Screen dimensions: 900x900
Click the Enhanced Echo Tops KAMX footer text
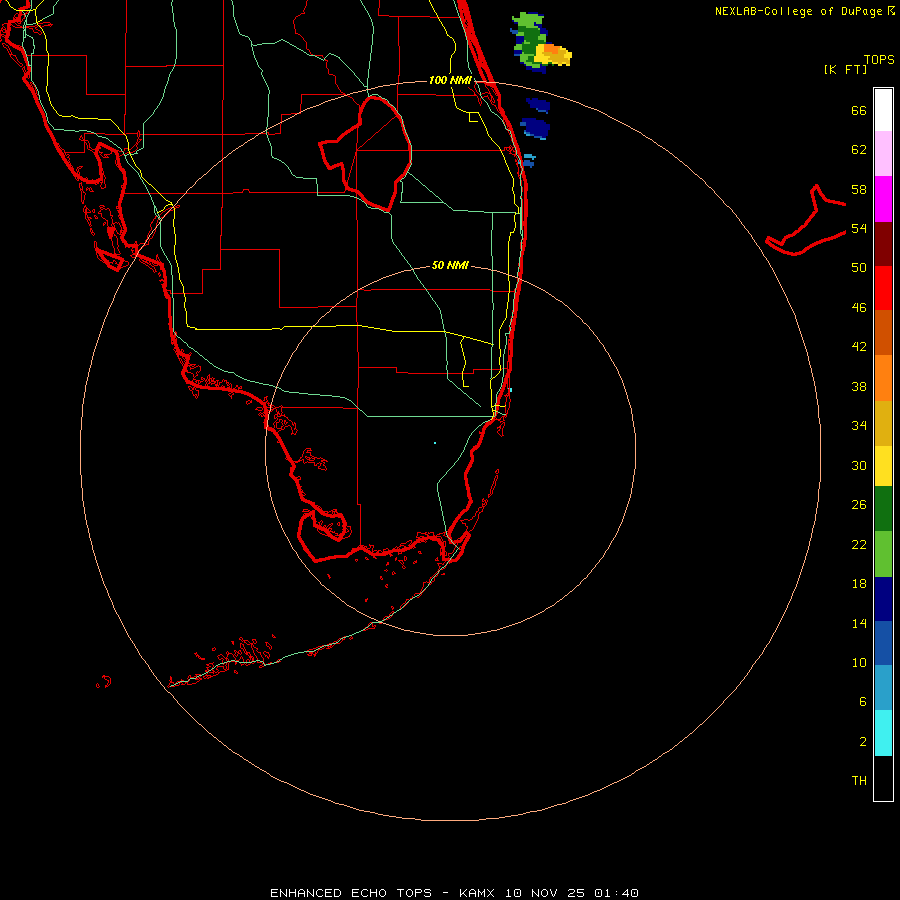(454, 893)
